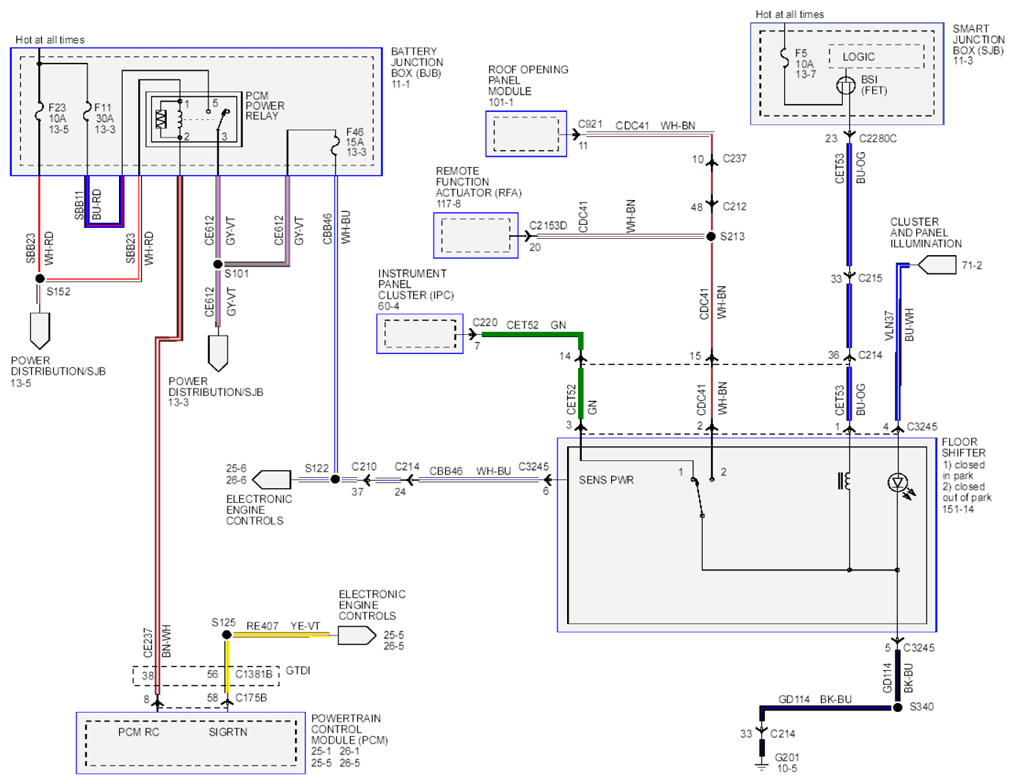Click the C1381B connector label

coord(254,675)
